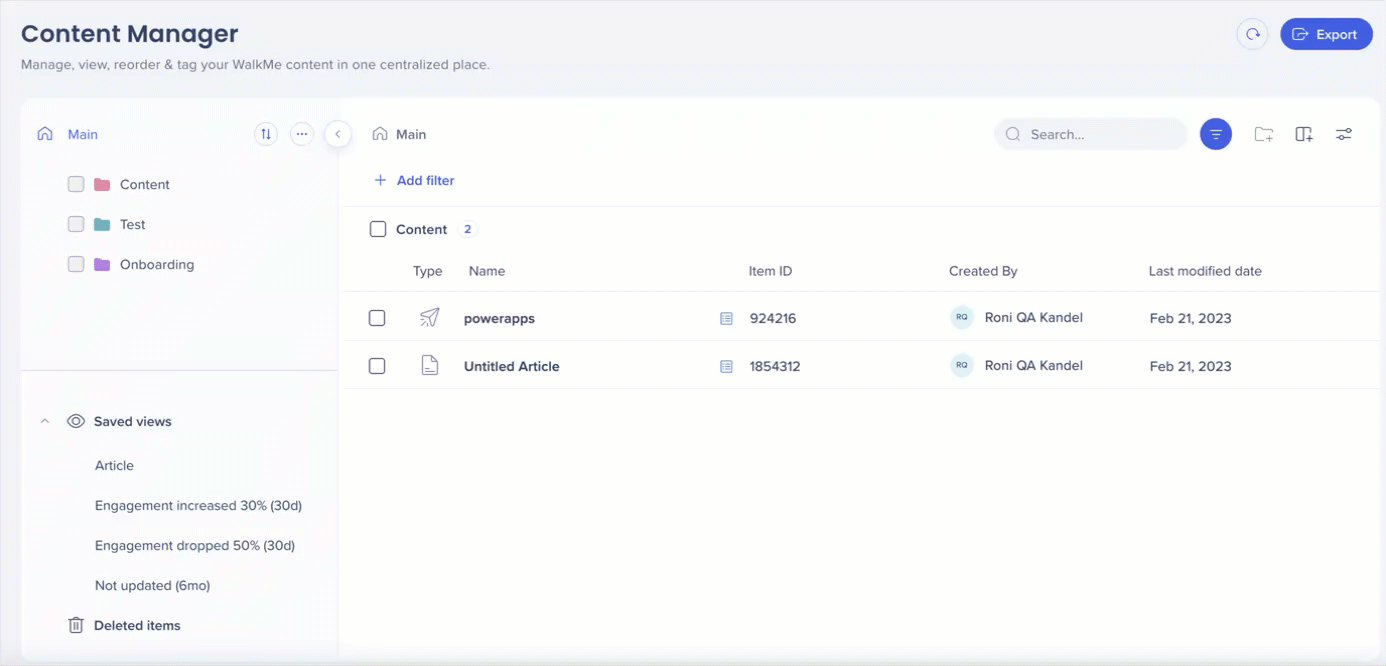Open the sliders settings icon
The image size is (1386, 666).
(1344, 134)
